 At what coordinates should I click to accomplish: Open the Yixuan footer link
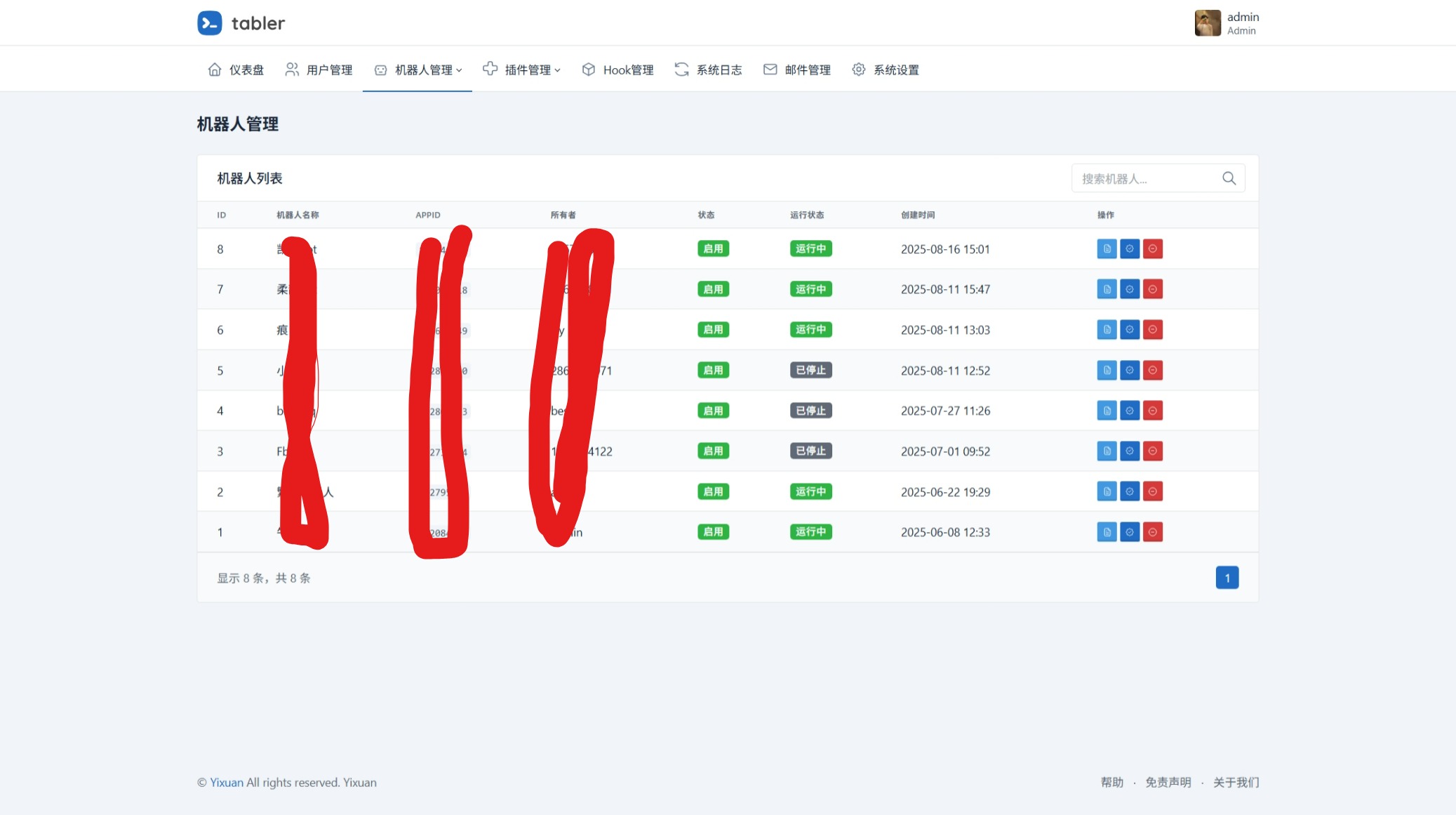[227, 782]
